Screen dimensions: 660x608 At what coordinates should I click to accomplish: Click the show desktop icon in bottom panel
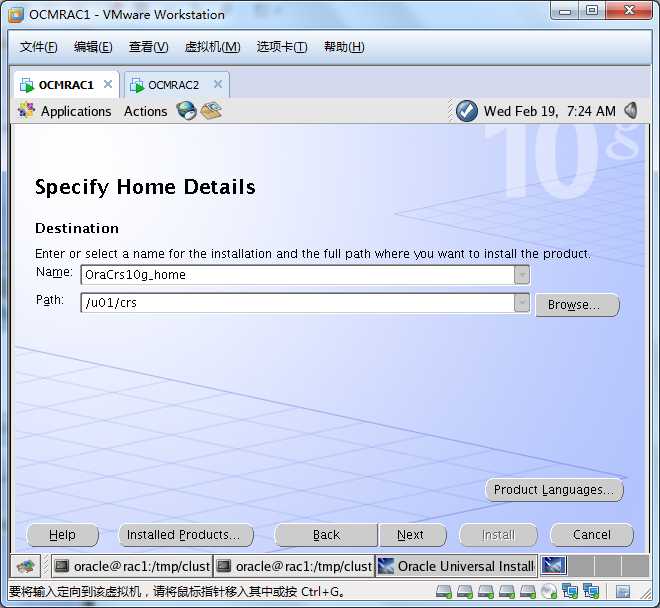click(25, 566)
